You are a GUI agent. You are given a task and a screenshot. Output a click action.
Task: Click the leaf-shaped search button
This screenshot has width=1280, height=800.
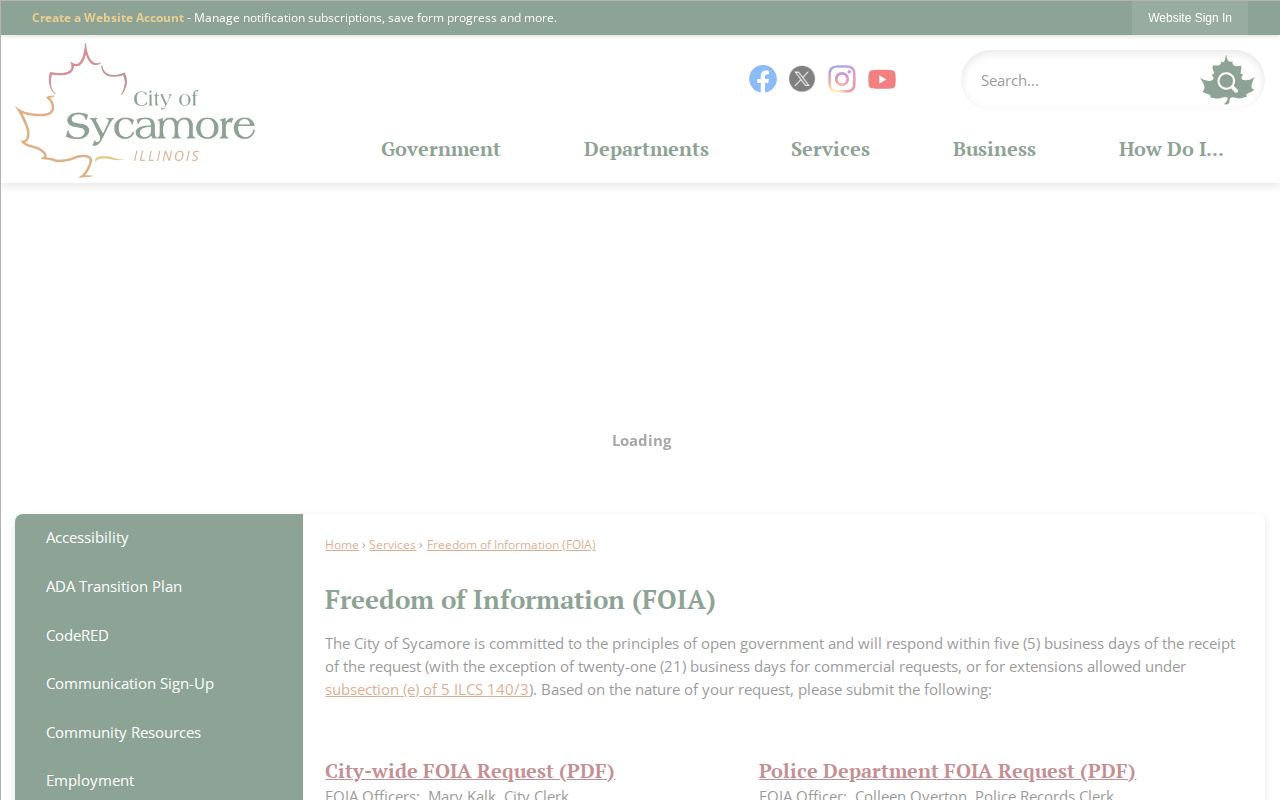point(1227,81)
